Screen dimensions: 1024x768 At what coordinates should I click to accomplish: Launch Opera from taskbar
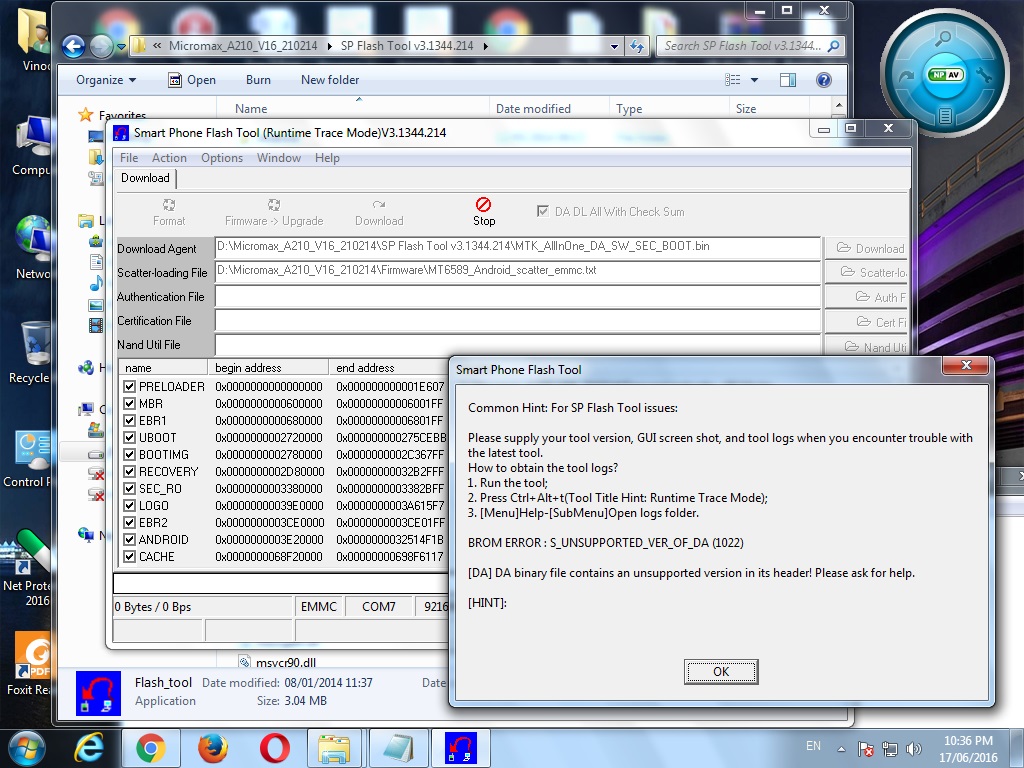coord(274,748)
